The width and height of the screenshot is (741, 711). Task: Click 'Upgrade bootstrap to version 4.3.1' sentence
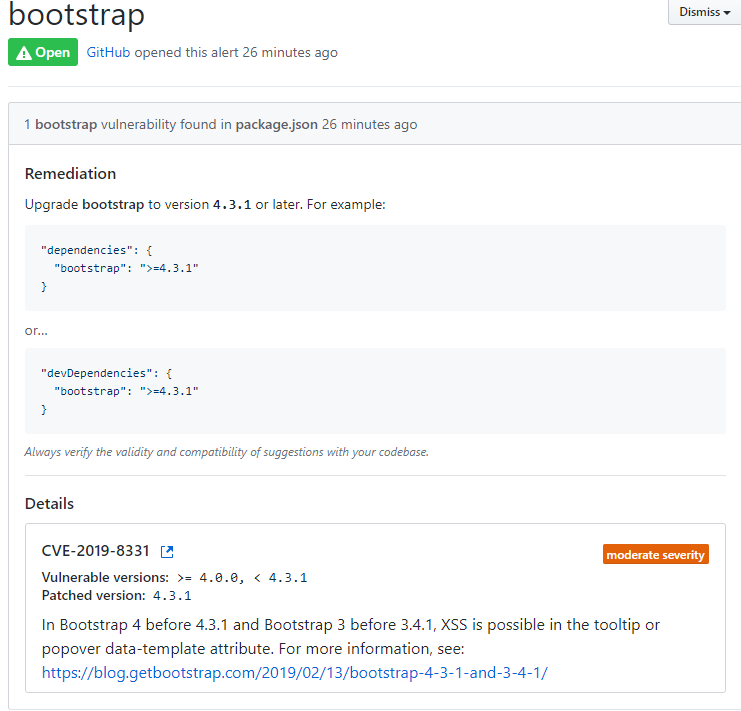[205, 205]
